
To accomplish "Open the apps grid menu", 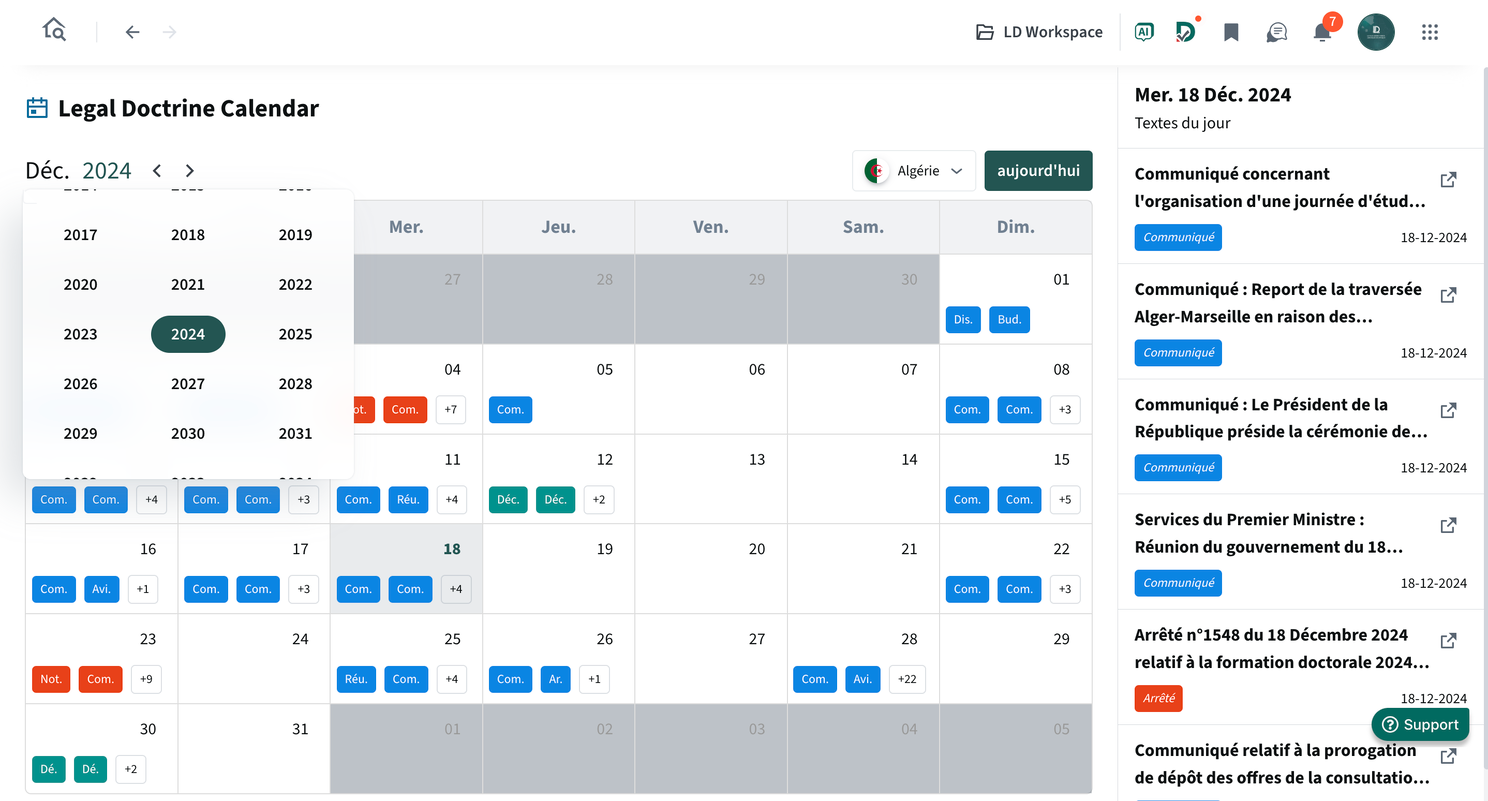I will pos(1430,32).
